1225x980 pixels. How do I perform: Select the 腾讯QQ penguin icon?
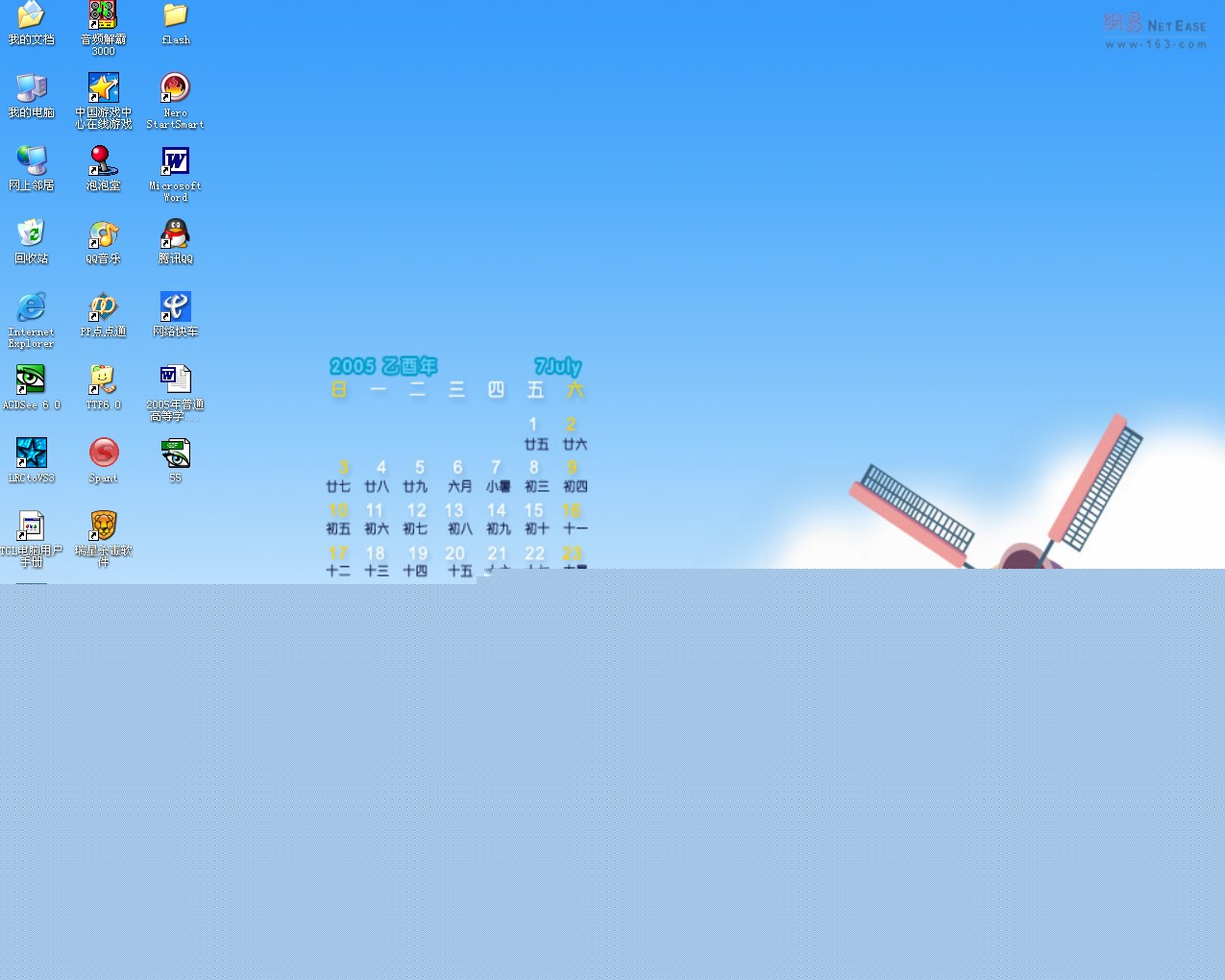pyautogui.click(x=175, y=234)
